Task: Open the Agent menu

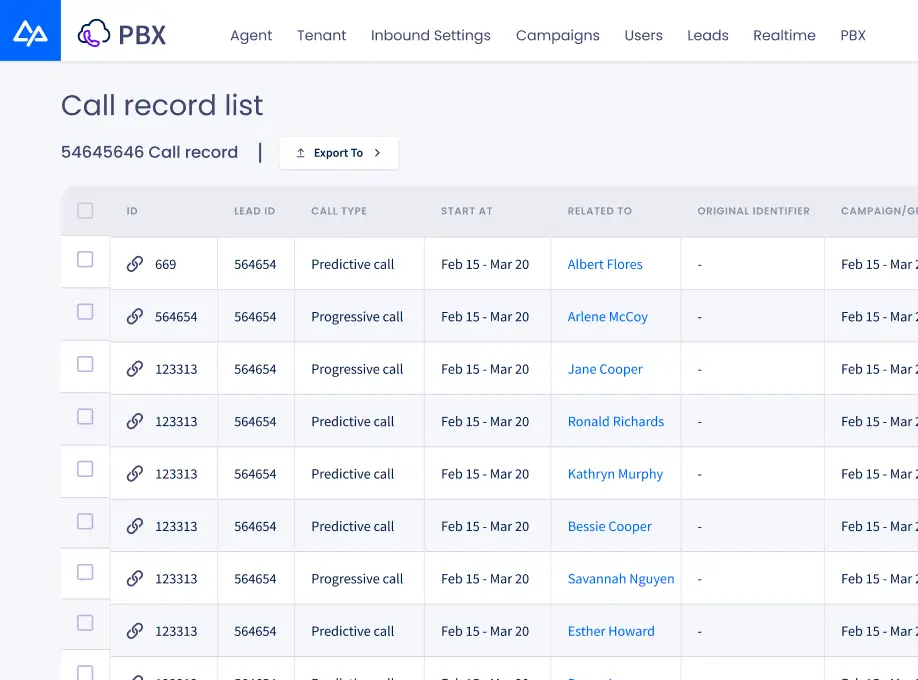Action: click(251, 35)
